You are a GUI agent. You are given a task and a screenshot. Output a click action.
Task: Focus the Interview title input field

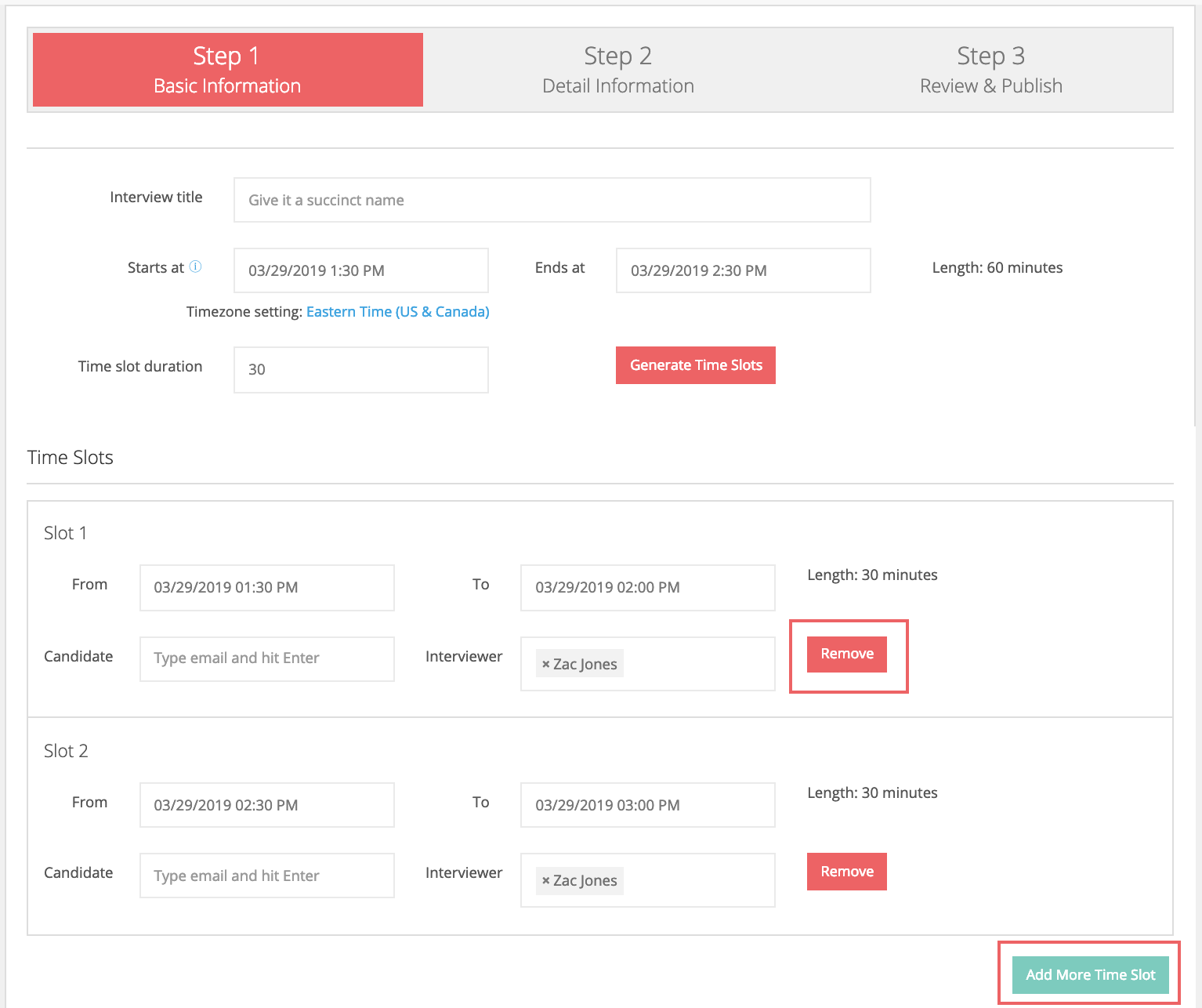[x=552, y=200]
